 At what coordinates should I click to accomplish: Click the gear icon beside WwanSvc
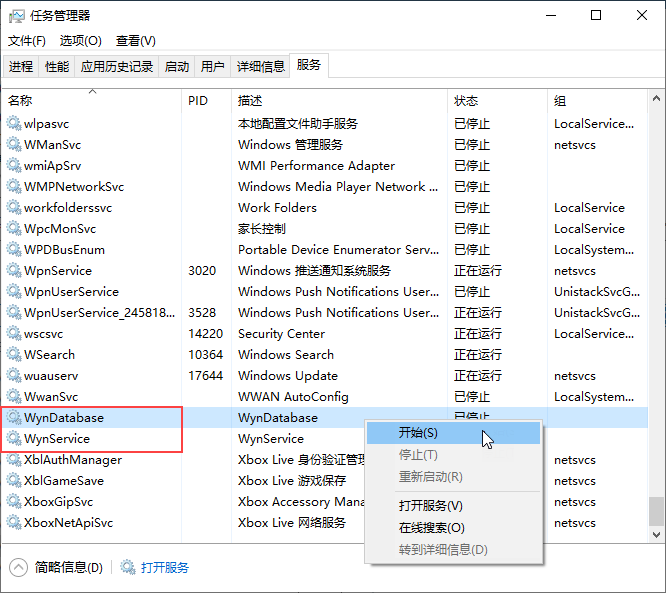pyautogui.click(x=14, y=396)
